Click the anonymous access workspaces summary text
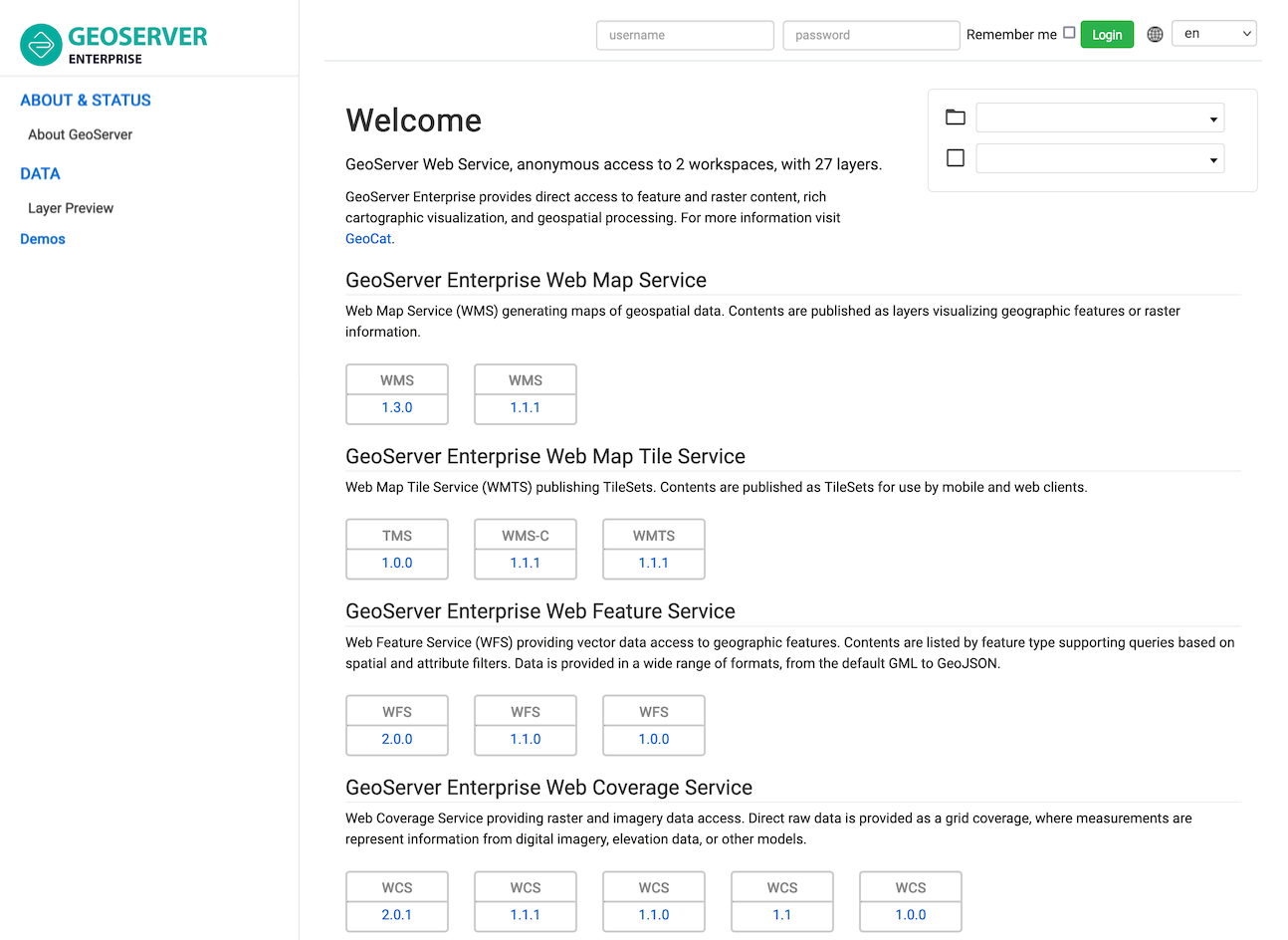 pyautogui.click(x=613, y=164)
